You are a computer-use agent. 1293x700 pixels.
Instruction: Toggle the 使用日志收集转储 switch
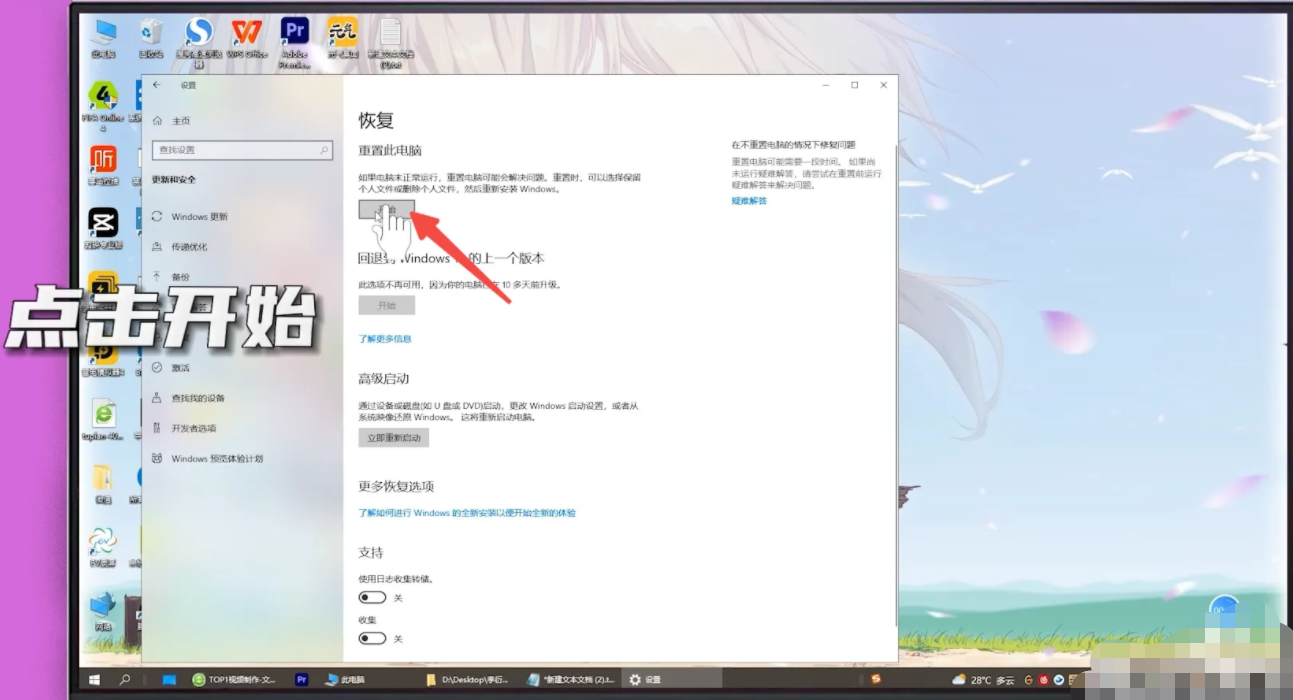pos(372,597)
